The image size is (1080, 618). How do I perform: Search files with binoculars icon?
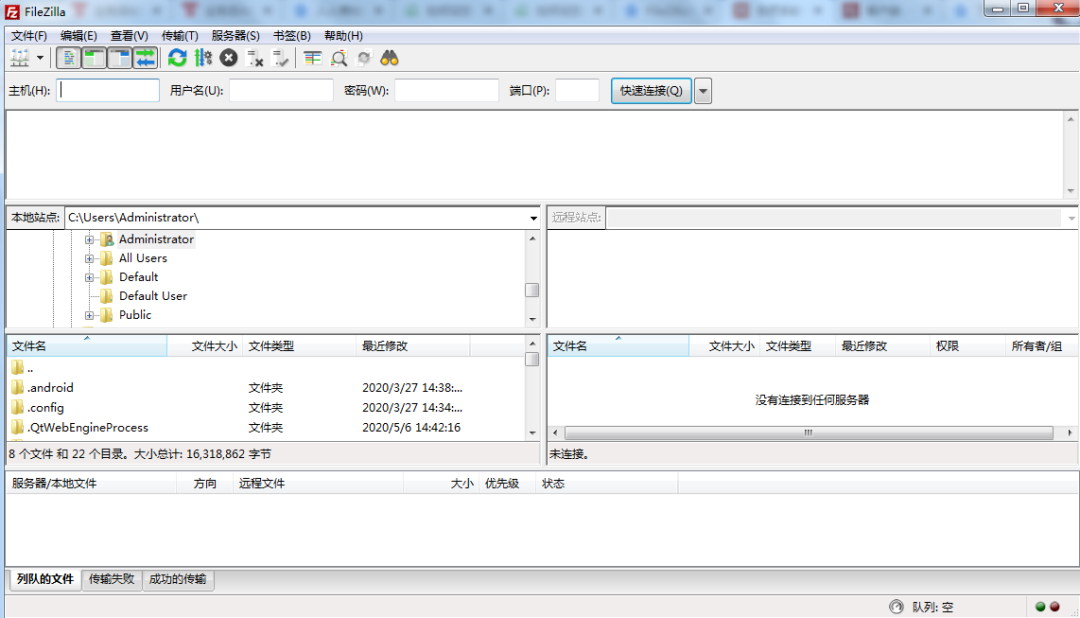pyautogui.click(x=389, y=58)
